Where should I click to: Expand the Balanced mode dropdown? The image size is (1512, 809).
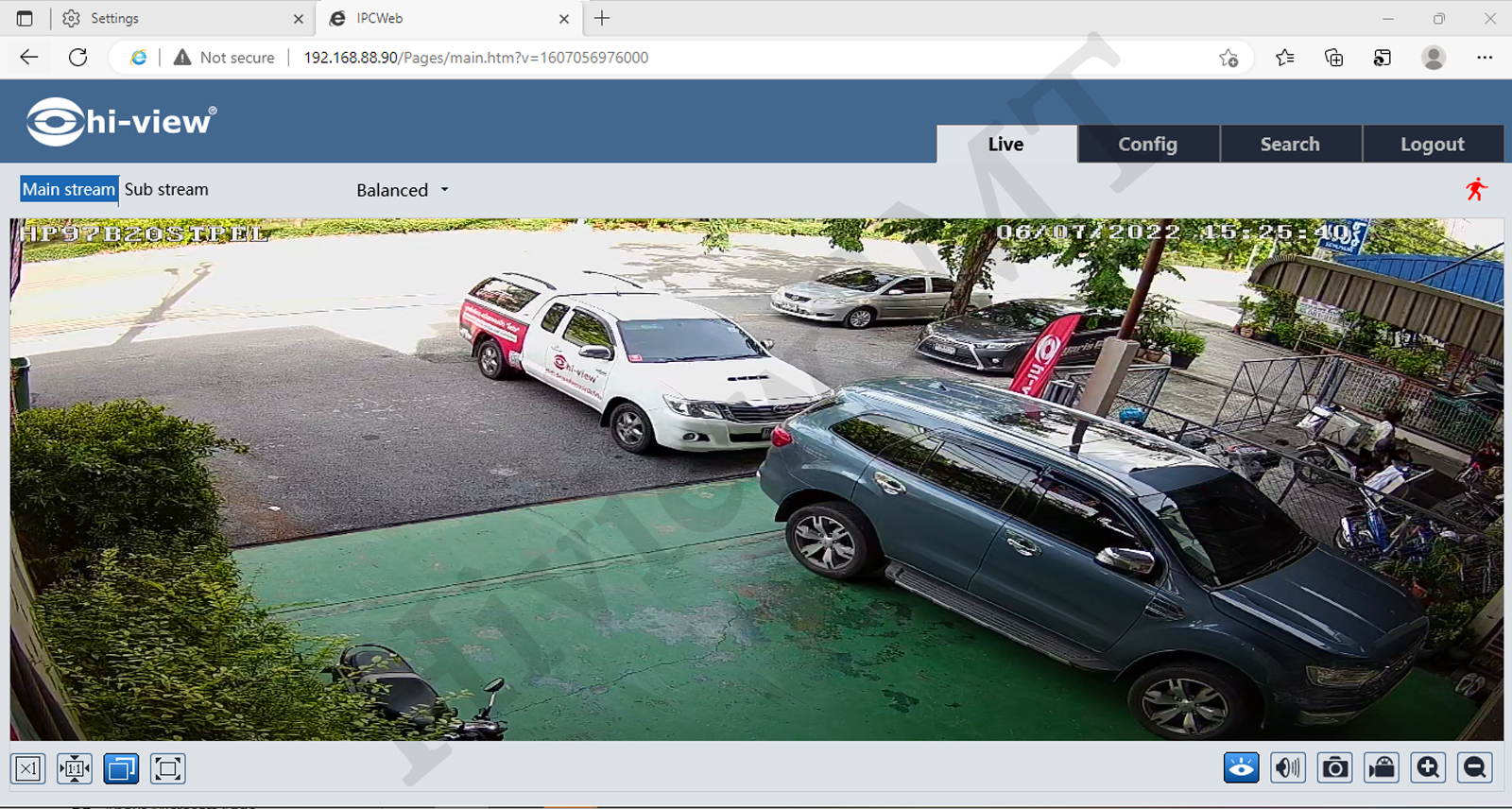[403, 190]
